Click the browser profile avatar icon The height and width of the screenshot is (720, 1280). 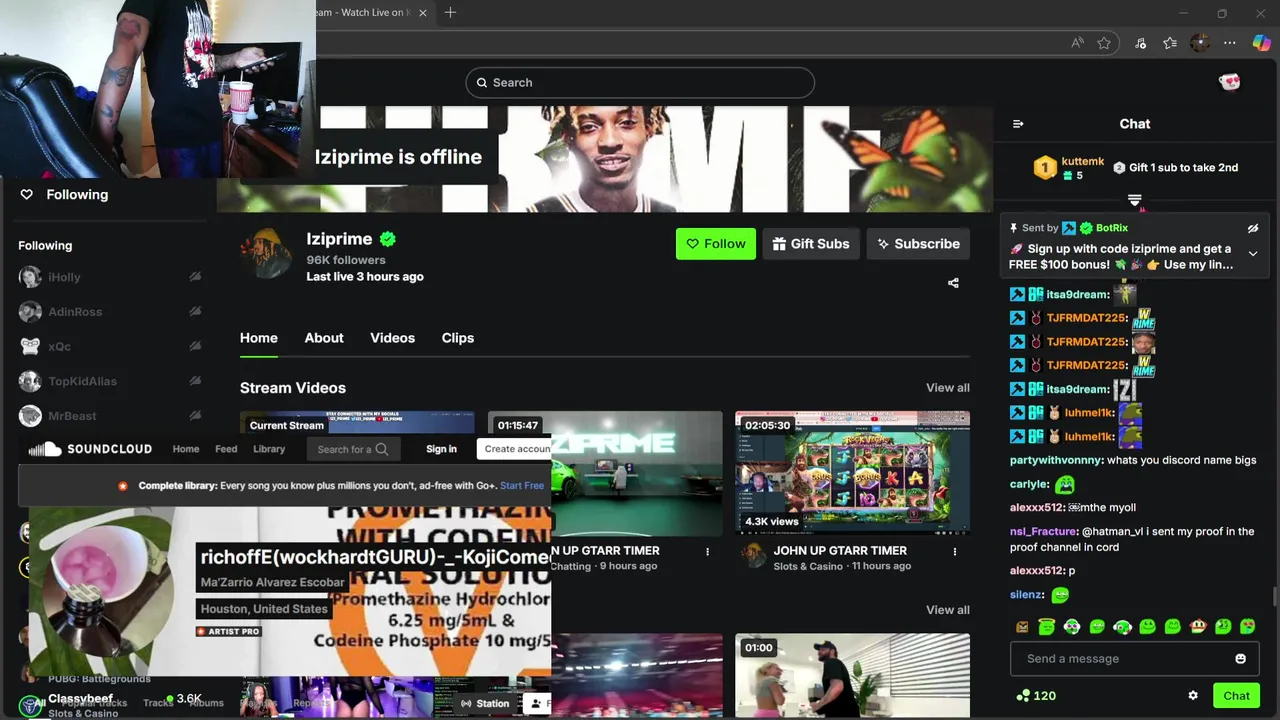1200,43
